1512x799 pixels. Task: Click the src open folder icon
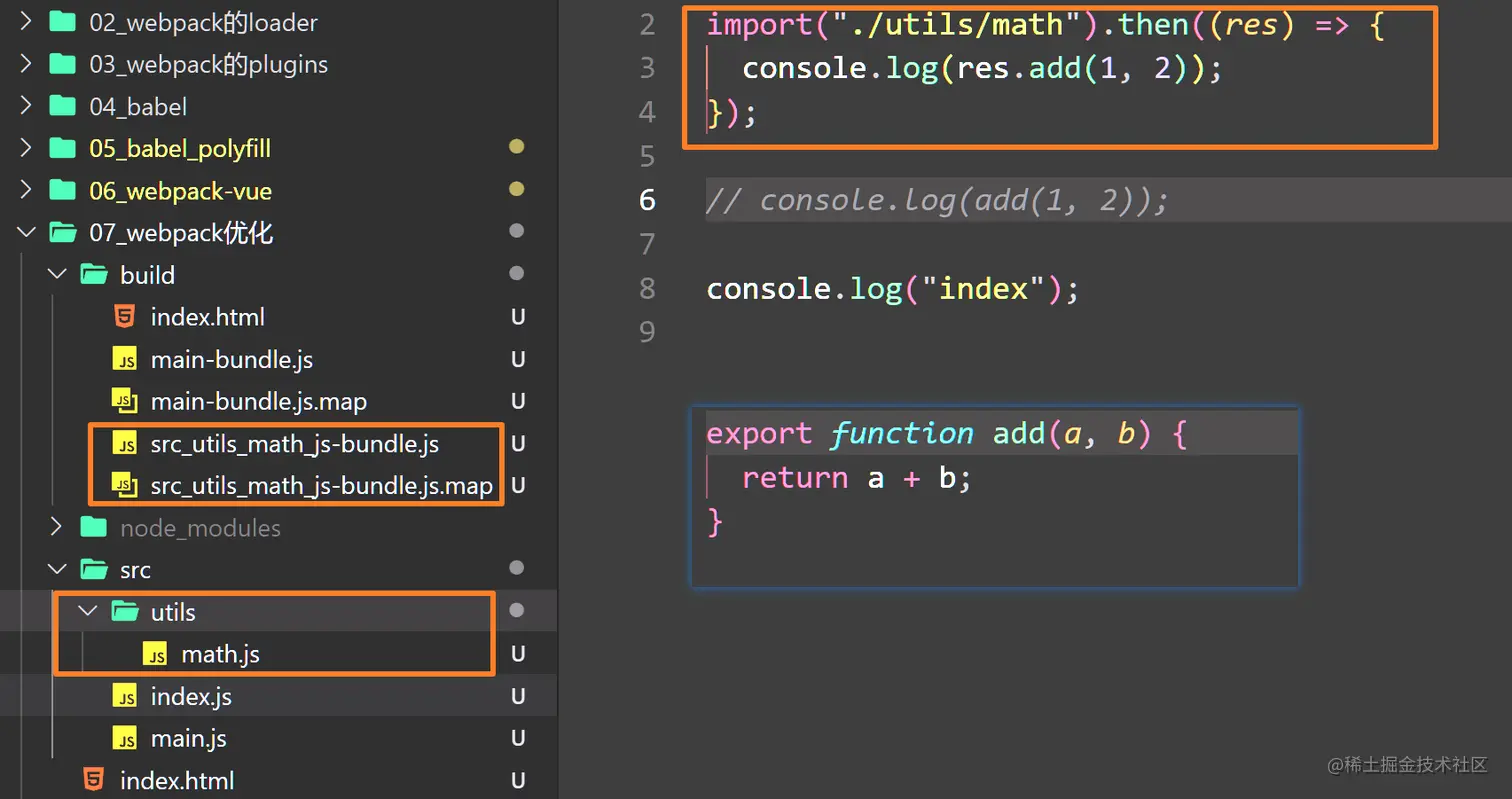coord(94,569)
